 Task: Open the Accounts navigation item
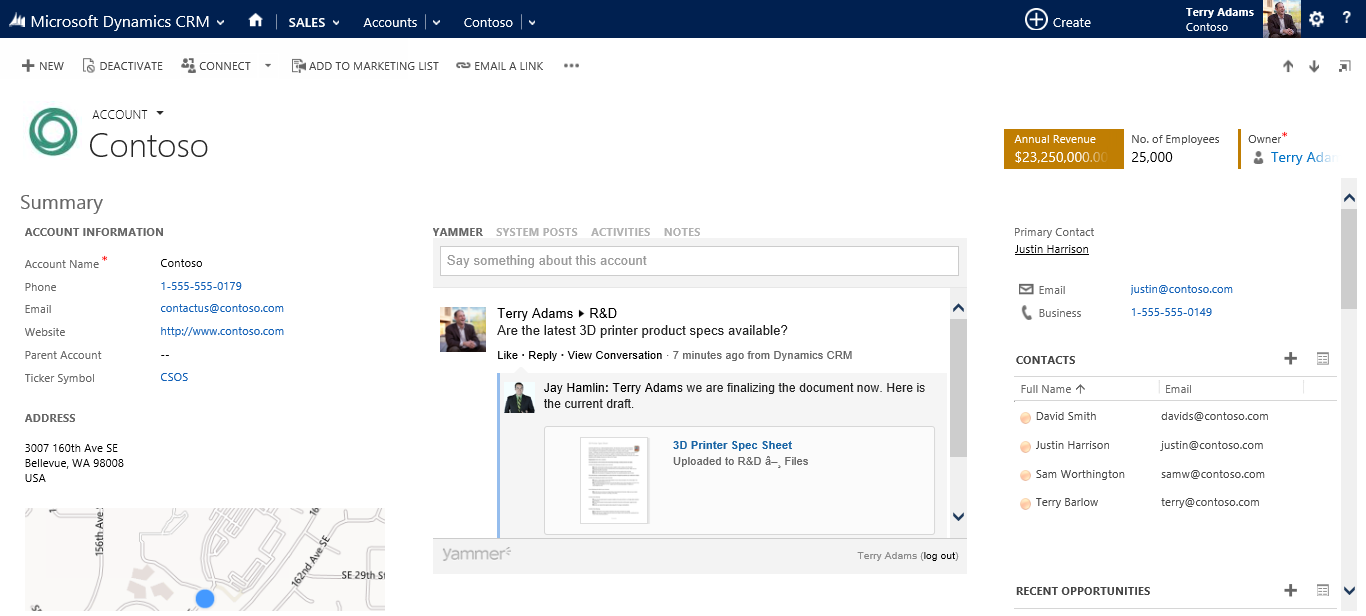click(x=390, y=22)
